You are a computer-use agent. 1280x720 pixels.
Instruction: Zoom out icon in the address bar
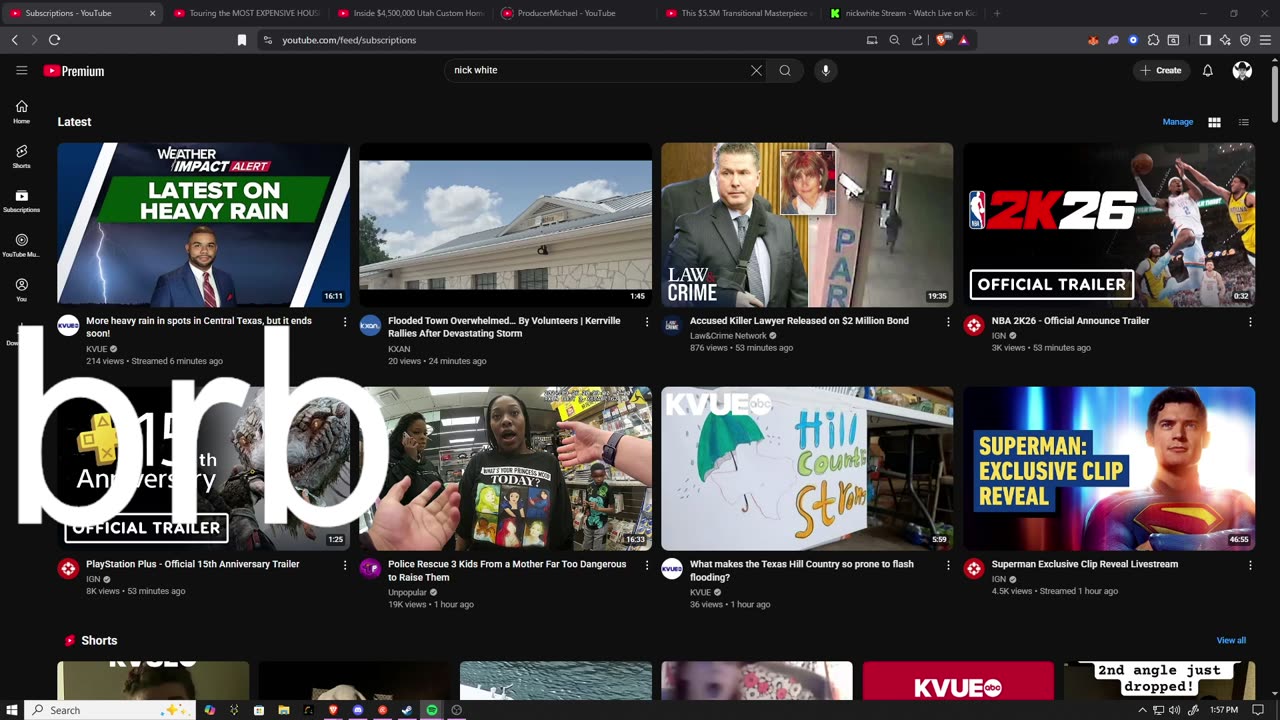(894, 40)
